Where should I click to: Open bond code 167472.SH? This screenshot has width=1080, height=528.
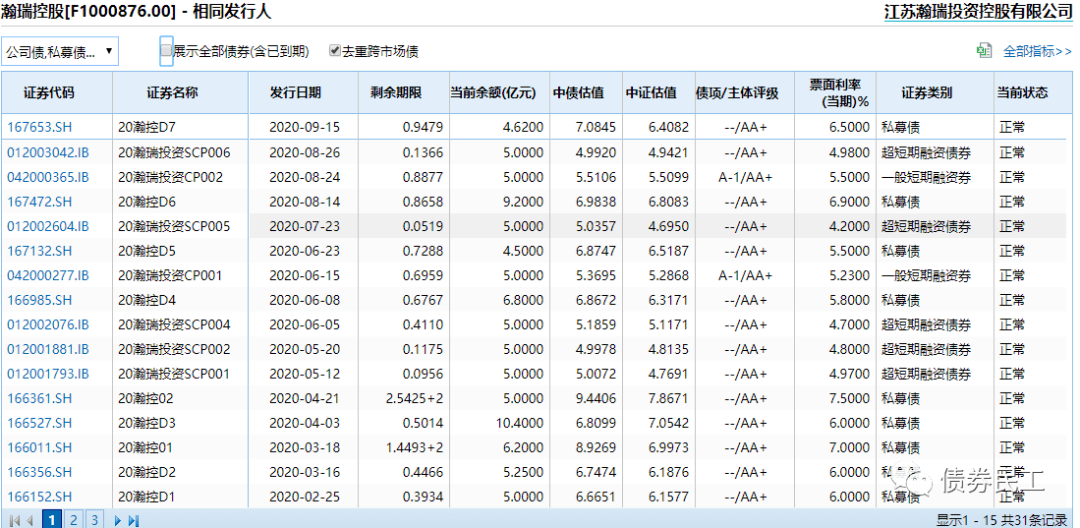pyautogui.click(x=39, y=202)
